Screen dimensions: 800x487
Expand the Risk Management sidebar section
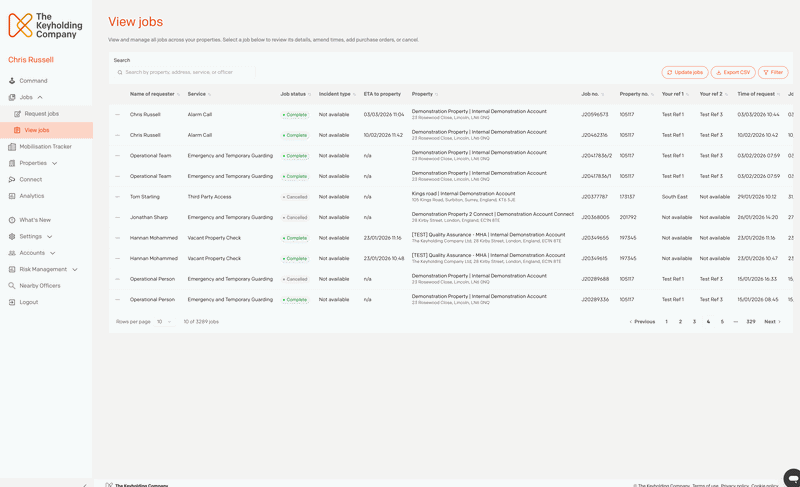pos(74,269)
